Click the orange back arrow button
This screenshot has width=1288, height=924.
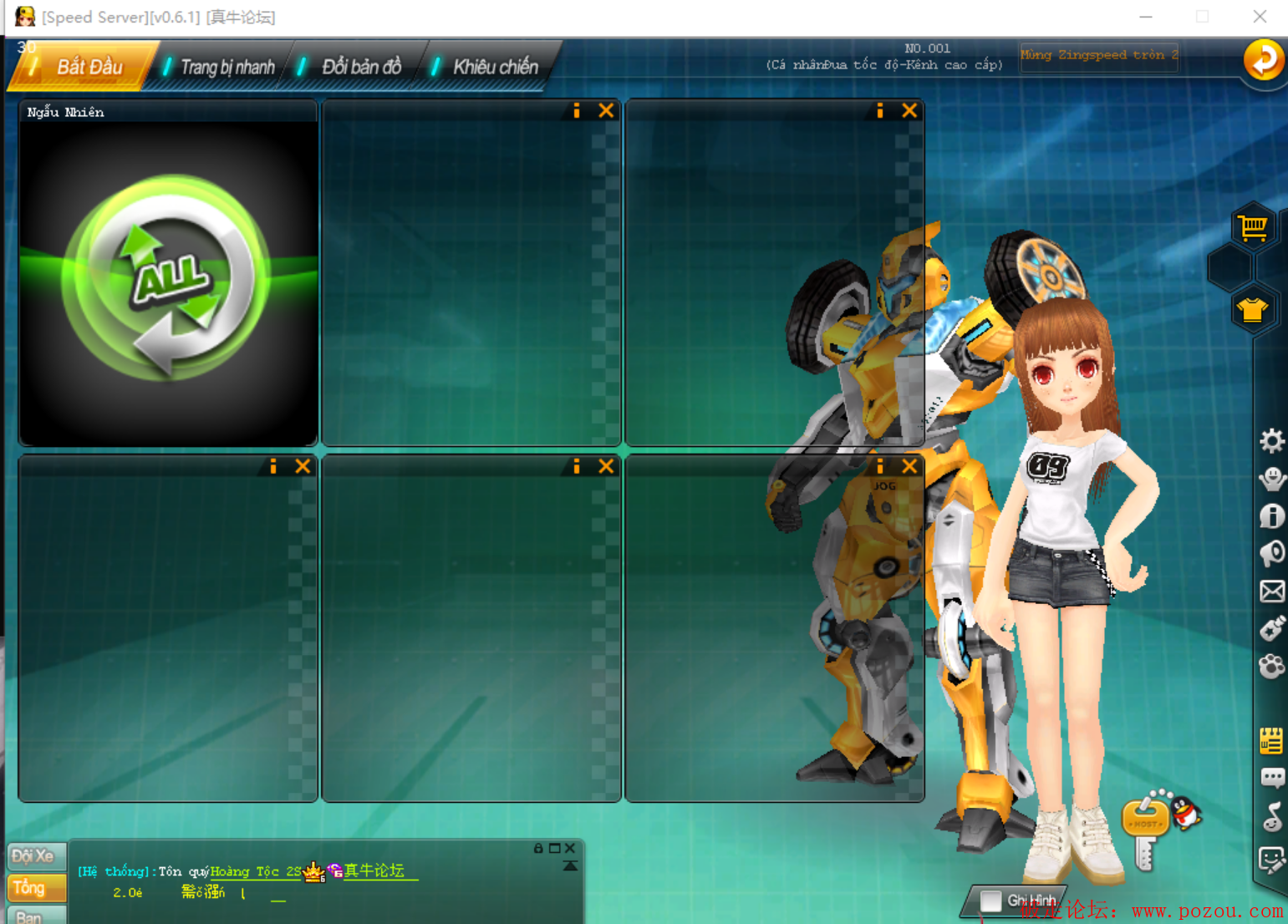[x=1263, y=60]
